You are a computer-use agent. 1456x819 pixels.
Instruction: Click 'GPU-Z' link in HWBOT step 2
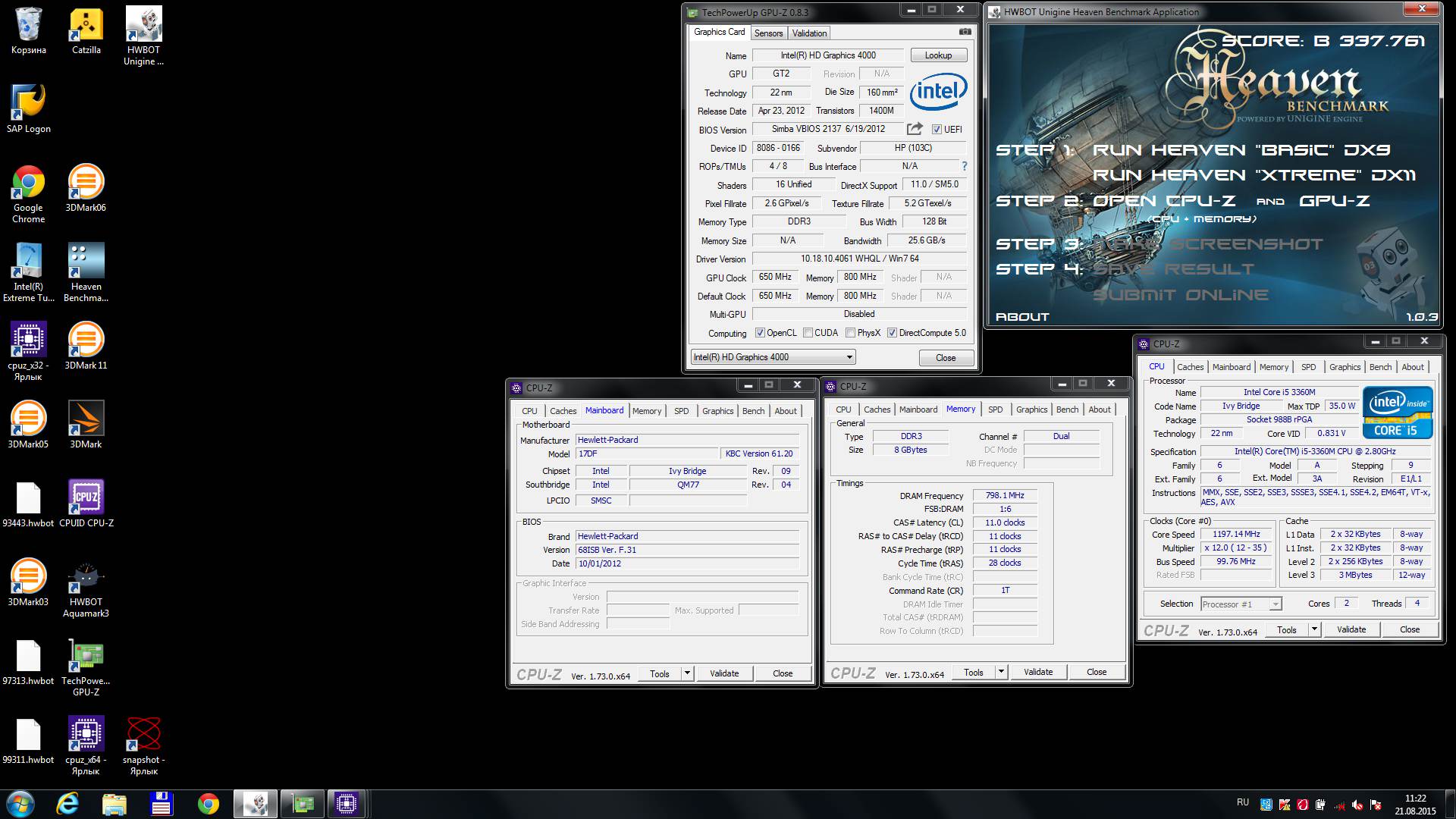pos(1335,201)
